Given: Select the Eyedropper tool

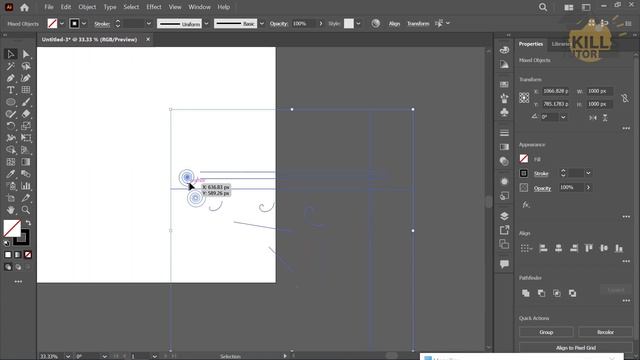Looking at the screenshot, I should 11,174.
